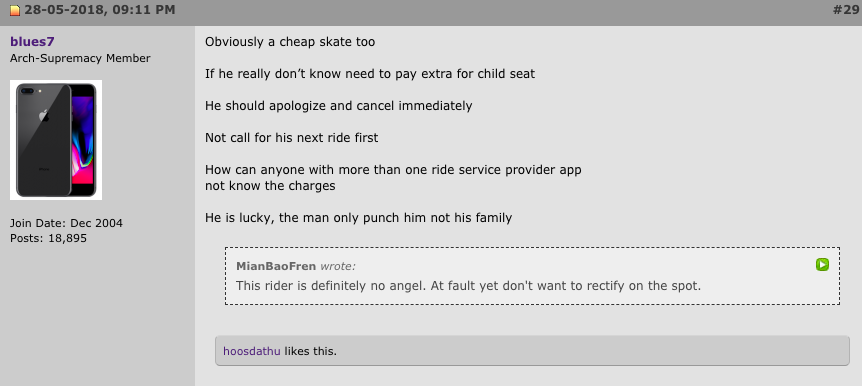
Task: Click the green view-post arrow in the quote
Action: [x=822, y=265]
